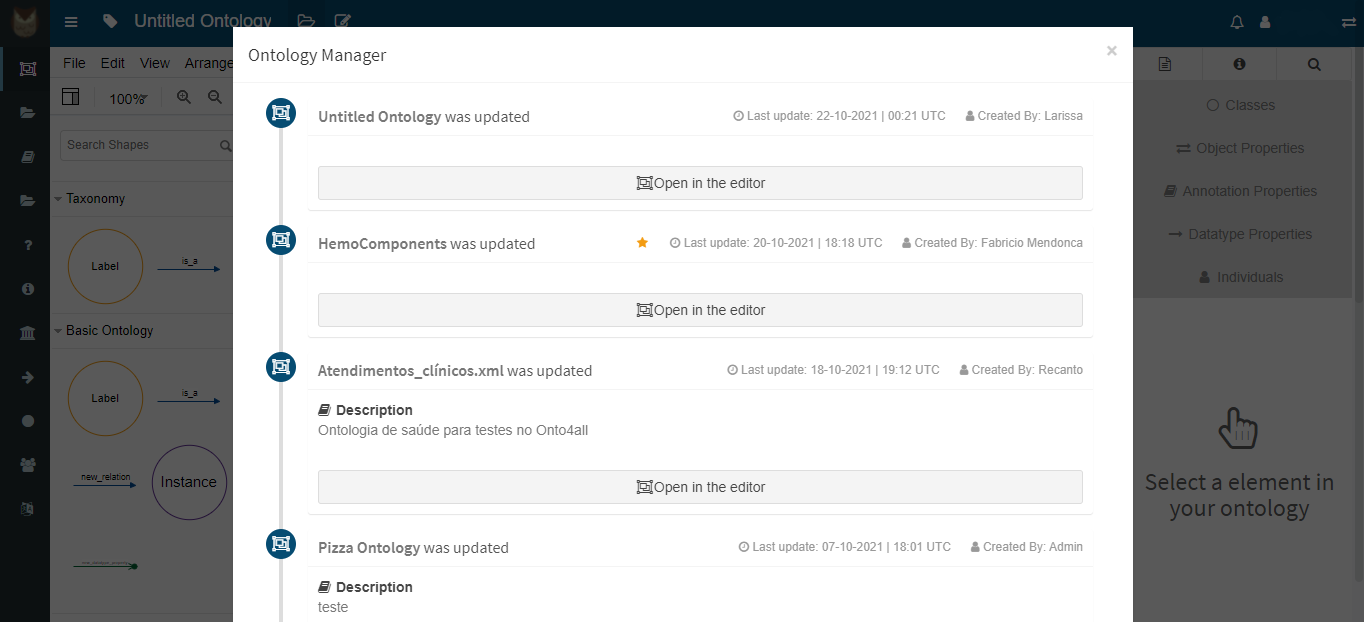Image resolution: width=1364 pixels, height=622 pixels.
Task: Click the Search Shapes input field
Action: click(x=140, y=145)
